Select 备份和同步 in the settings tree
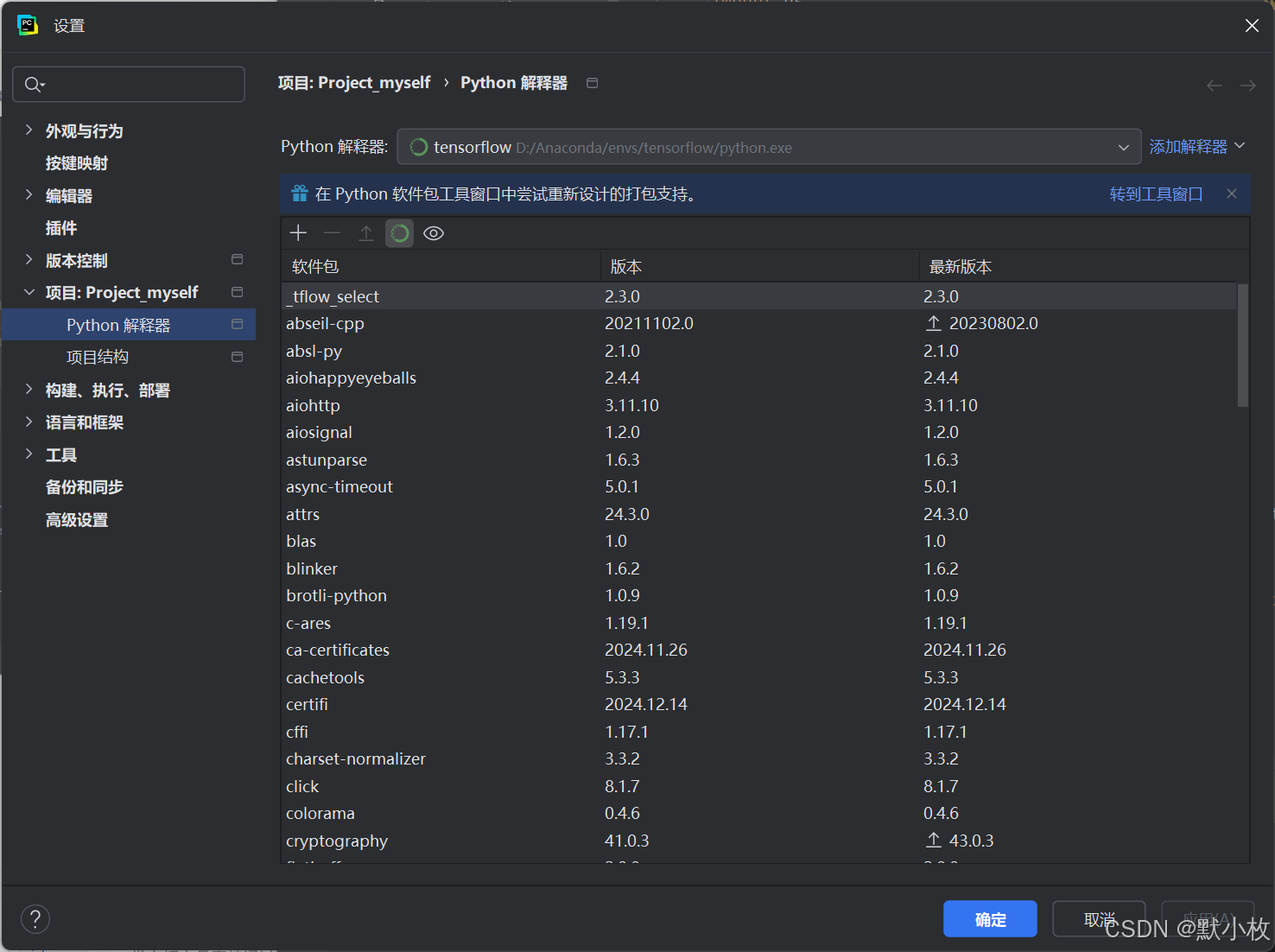Screen dimensions: 1275x952 (x=85, y=487)
